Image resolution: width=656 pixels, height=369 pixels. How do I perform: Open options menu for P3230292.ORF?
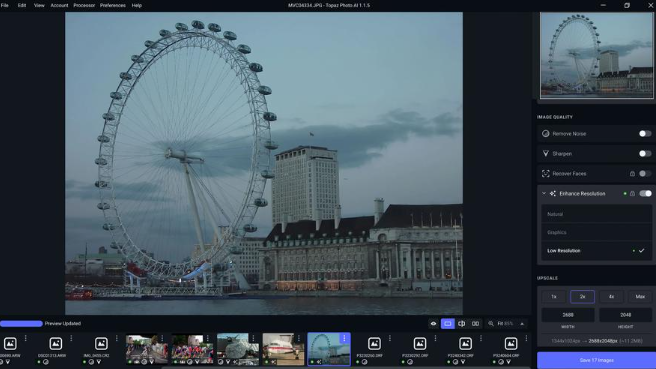pos(435,338)
